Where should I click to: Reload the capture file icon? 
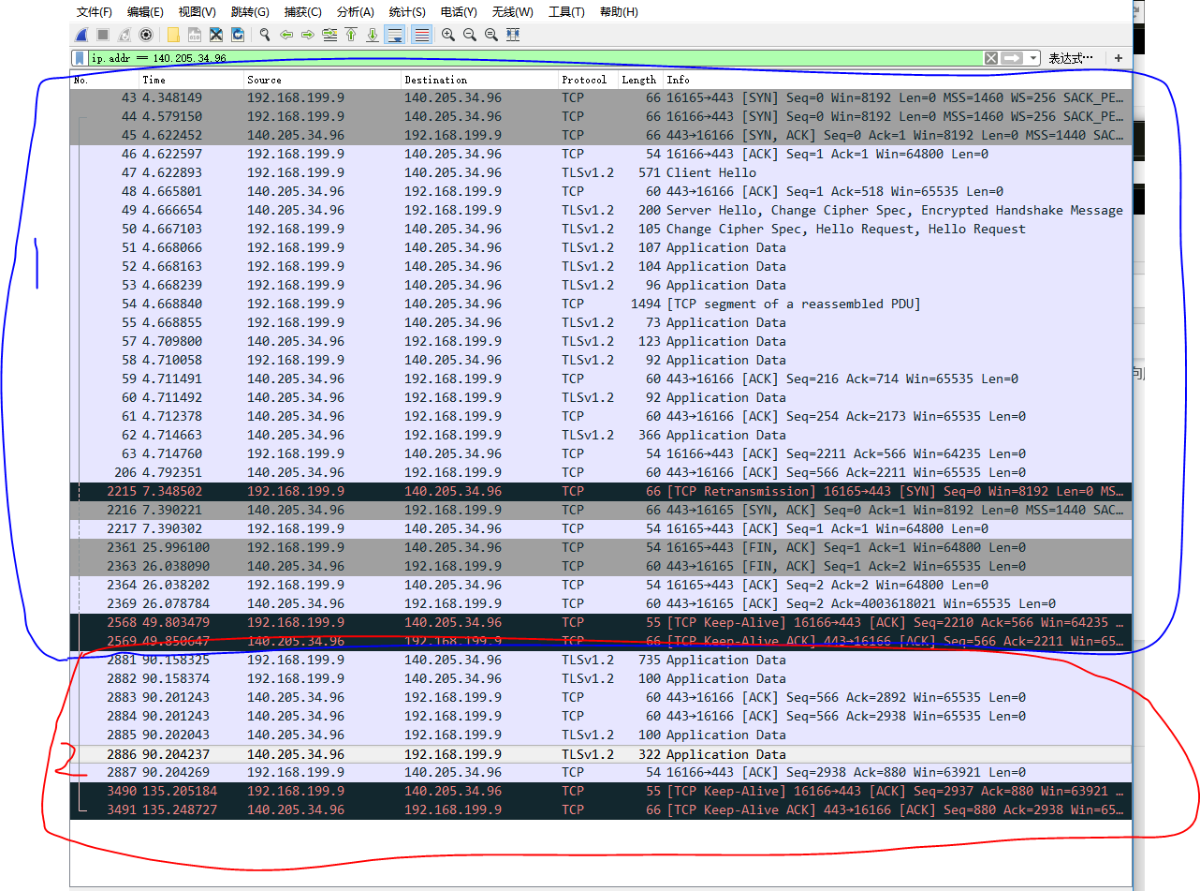[x=237, y=35]
